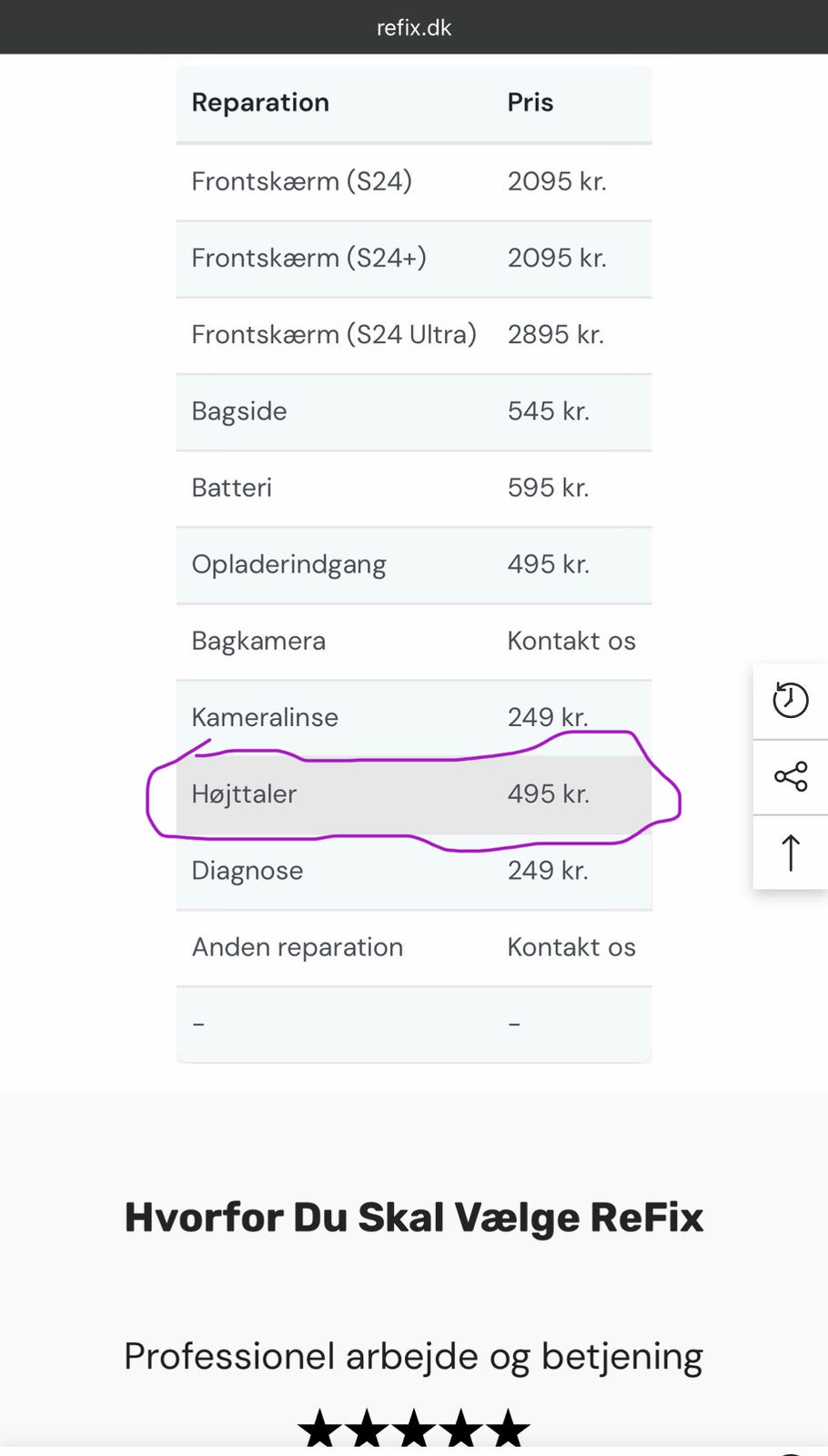Tap the share icon
The width and height of the screenshot is (828, 1456).
(x=790, y=776)
